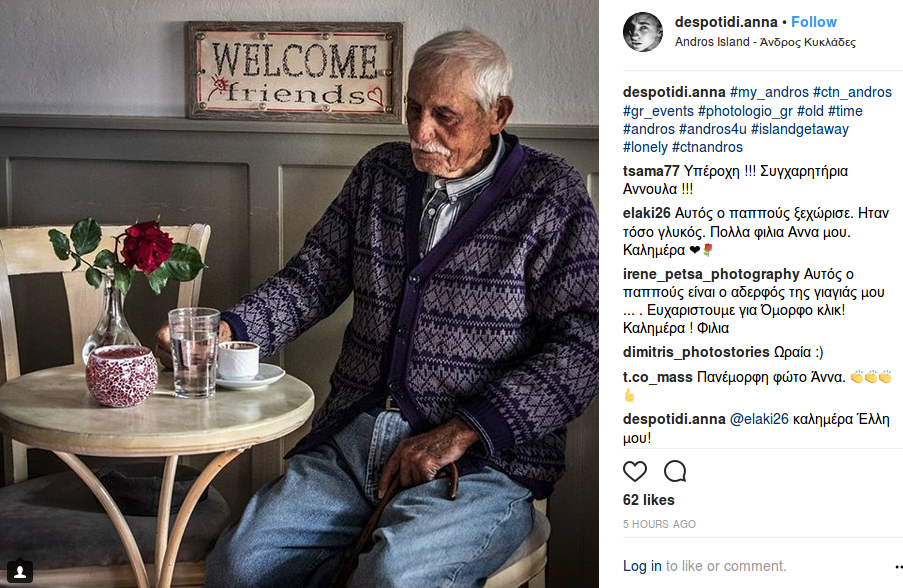Image resolution: width=903 pixels, height=588 pixels.
Task: Click the photo of the elderly man
Action: [299, 294]
